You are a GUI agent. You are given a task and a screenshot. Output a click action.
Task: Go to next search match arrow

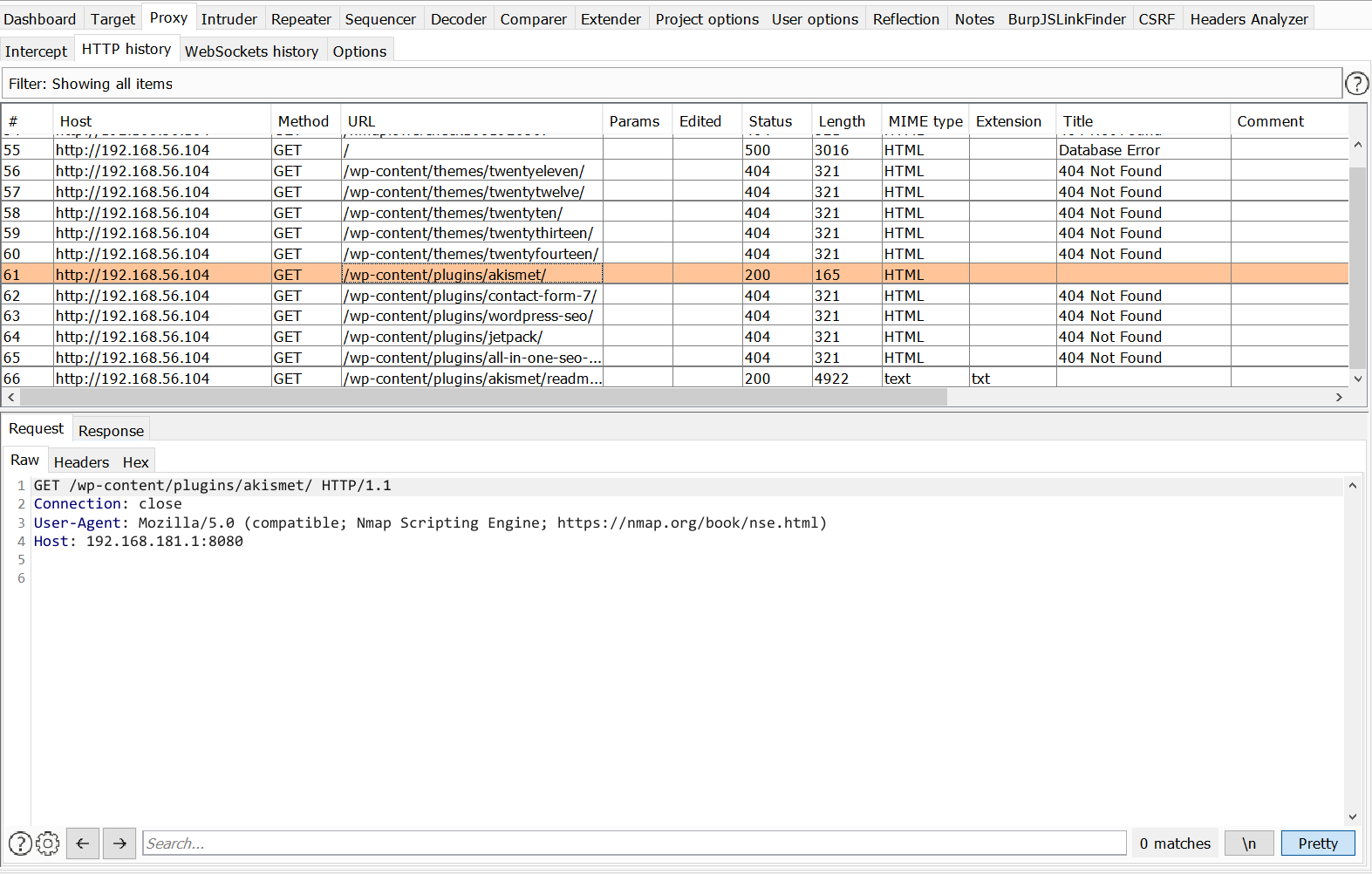pos(119,843)
